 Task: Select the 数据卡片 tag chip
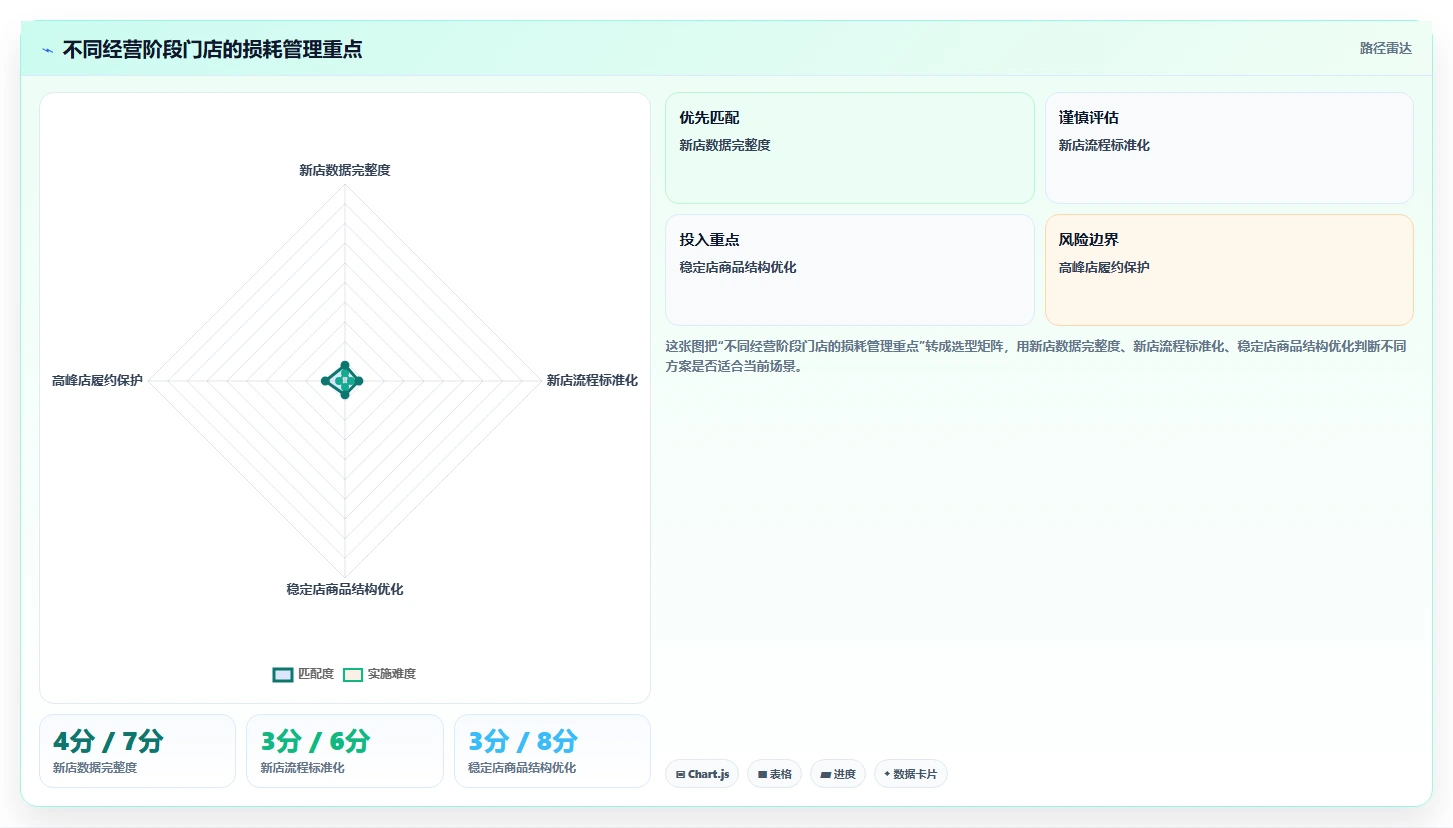click(x=911, y=774)
